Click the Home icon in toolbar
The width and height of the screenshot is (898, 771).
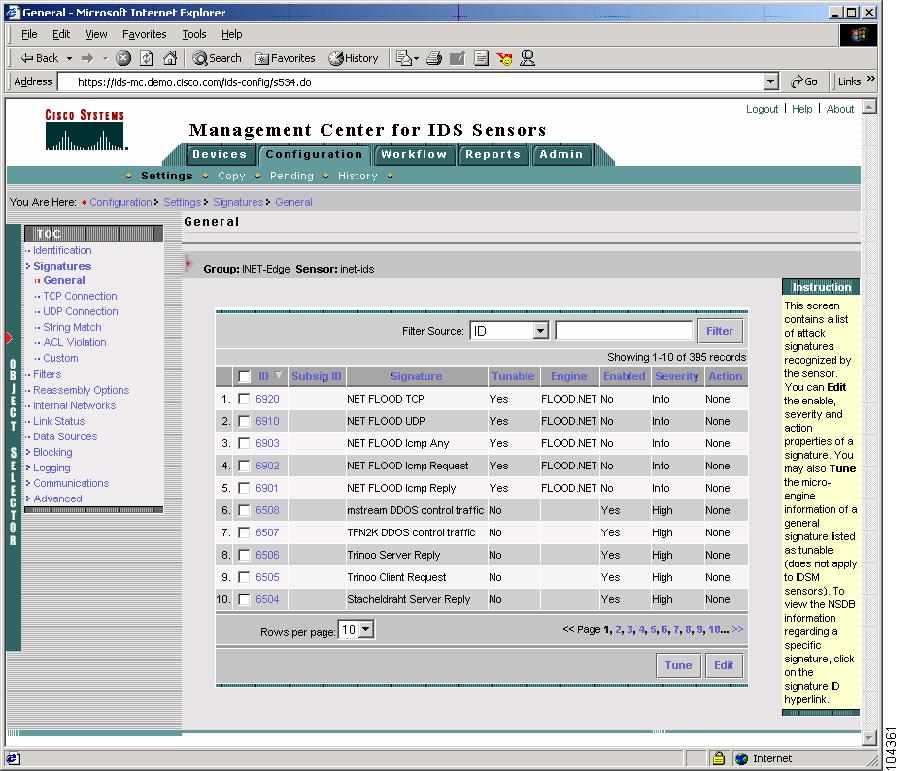[170, 58]
